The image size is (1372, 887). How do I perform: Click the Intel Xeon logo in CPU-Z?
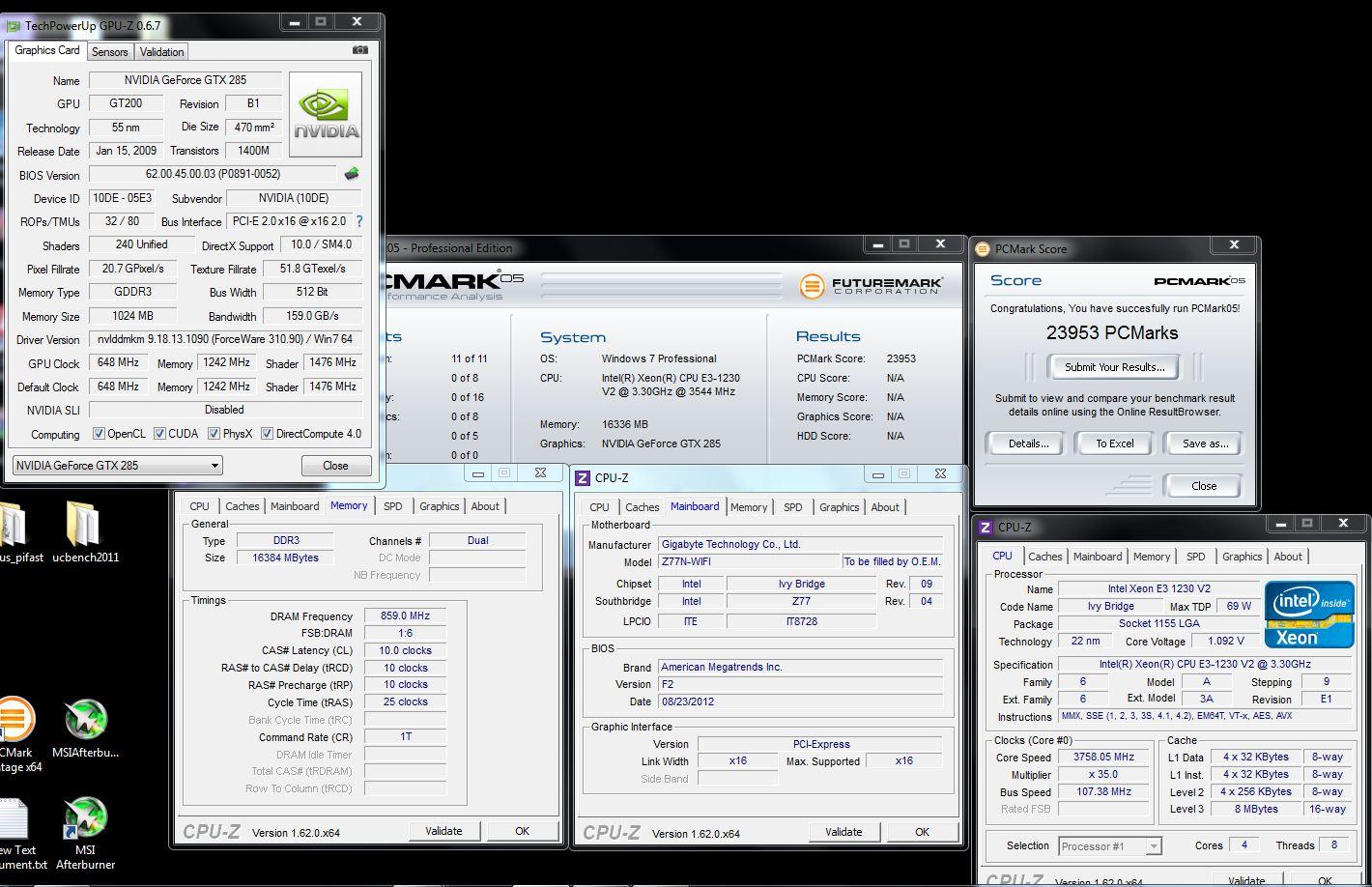tap(1309, 613)
